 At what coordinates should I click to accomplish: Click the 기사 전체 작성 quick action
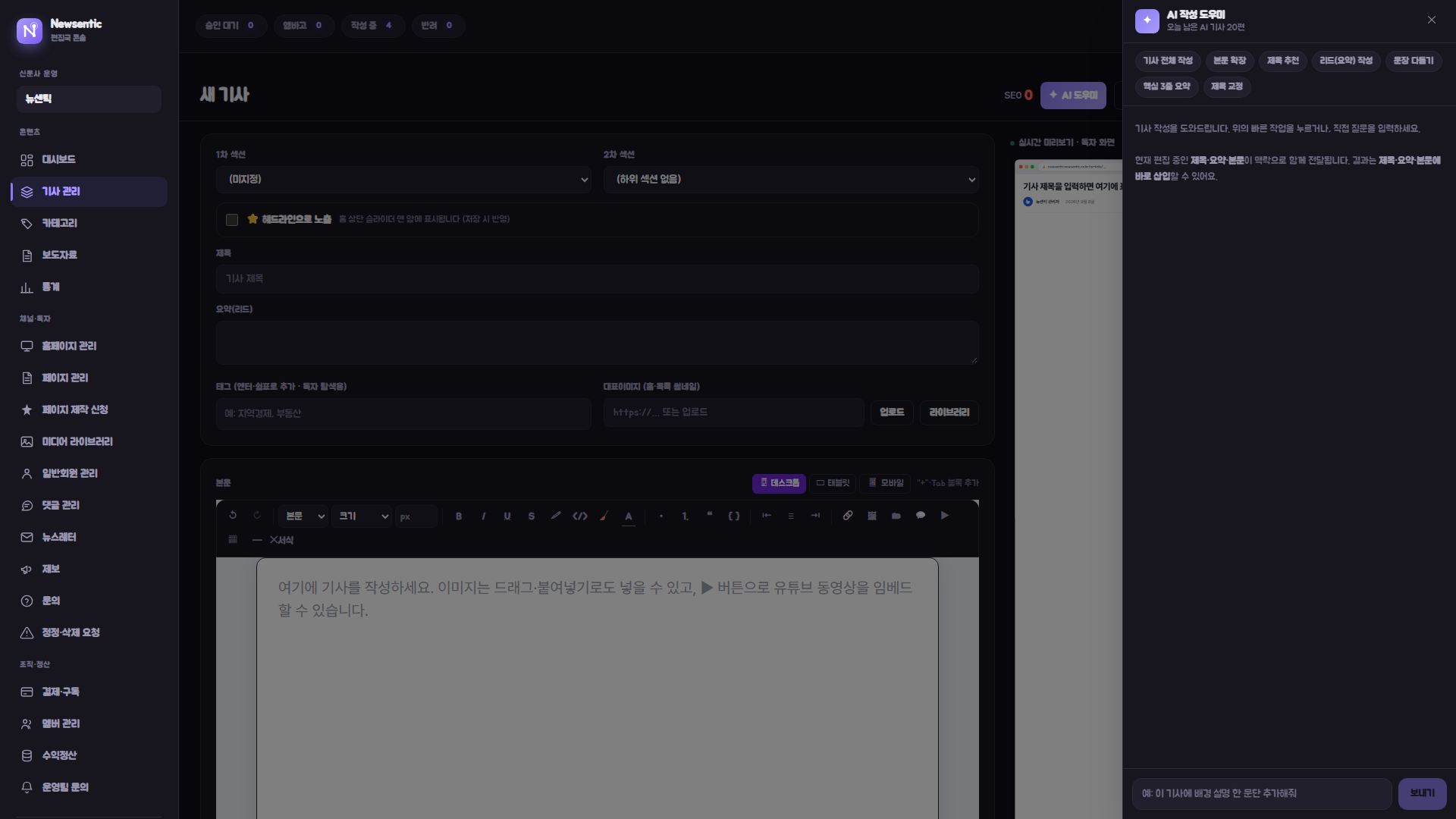(1168, 61)
